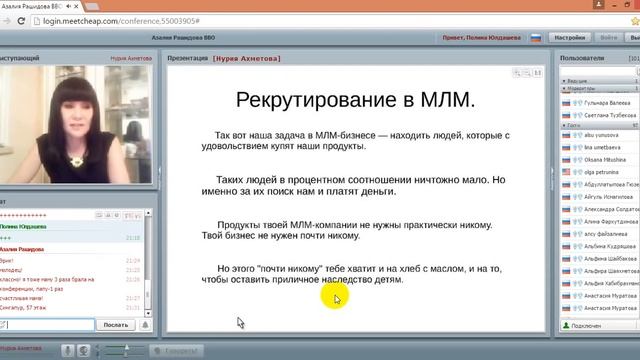Image resolution: width=640 pixels, height=360 pixels.
Task: Click the users search field
Action: pos(598,71)
